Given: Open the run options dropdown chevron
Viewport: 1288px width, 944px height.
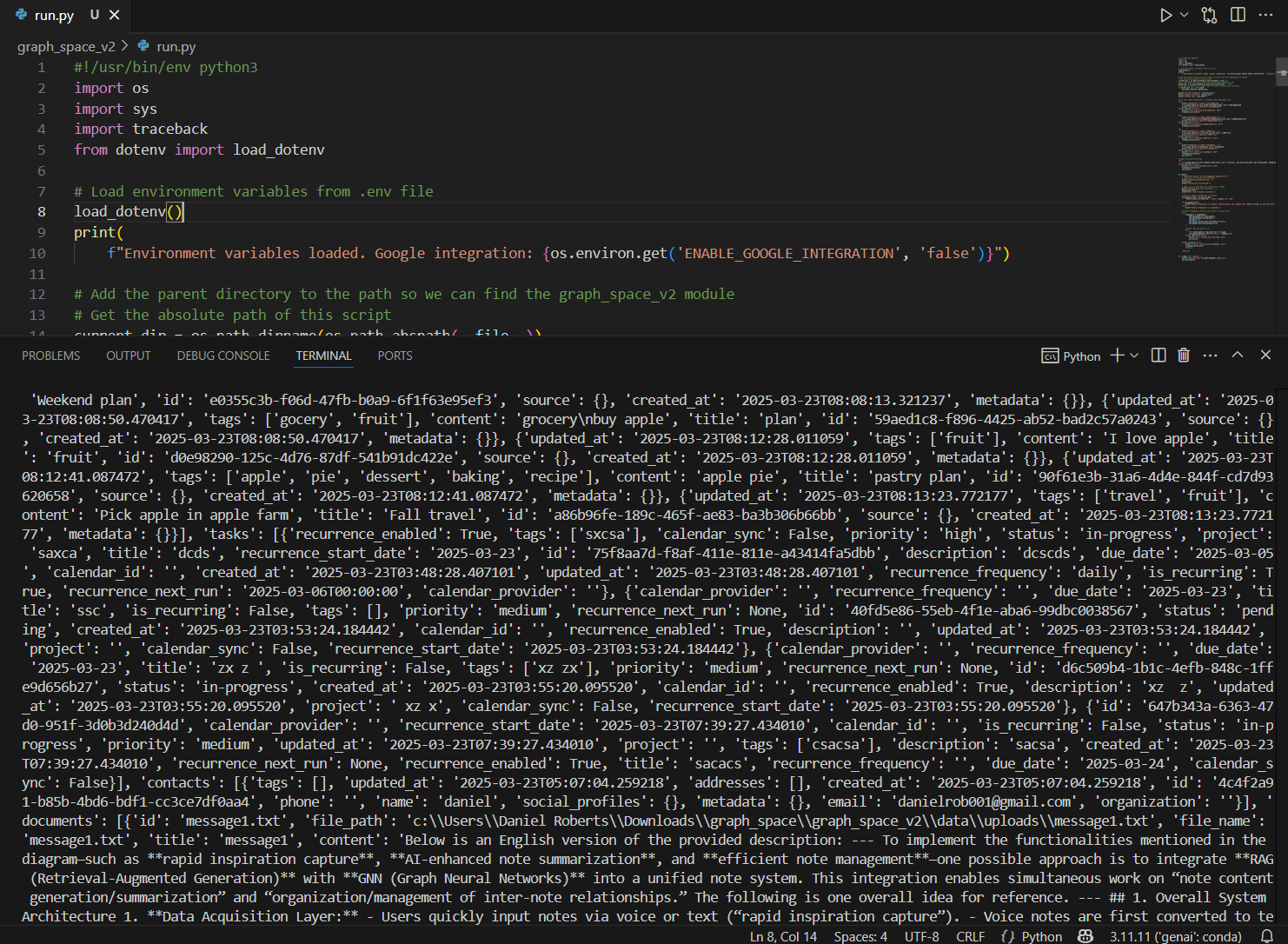Looking at the screenshot, I should click(1184, 15).
